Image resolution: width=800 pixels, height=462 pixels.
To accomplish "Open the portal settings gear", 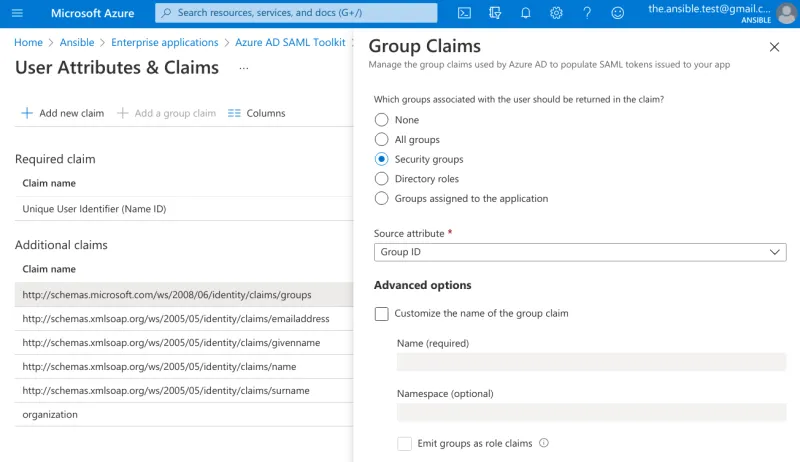I will point(556,13).
